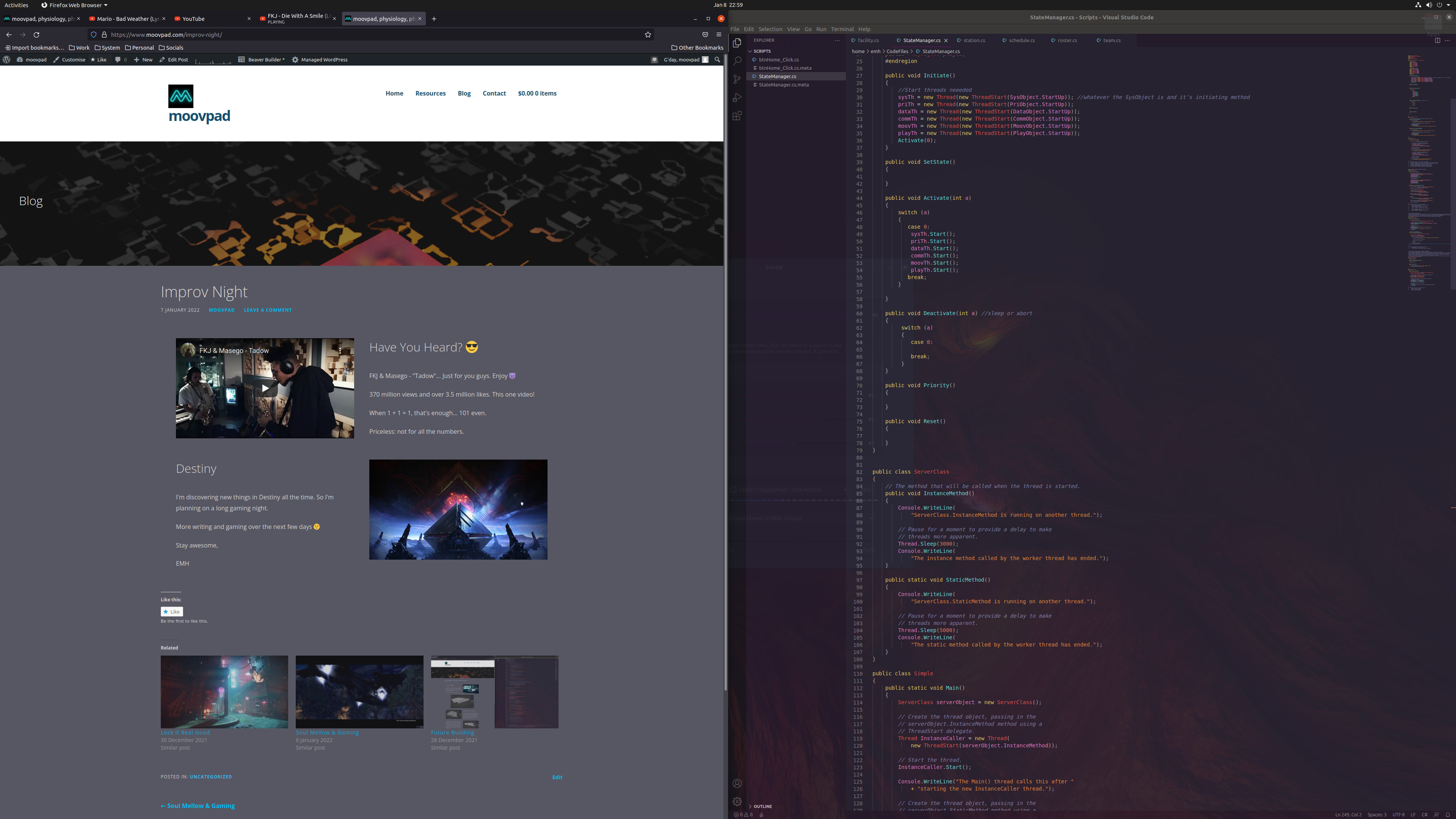Open Beaver Builder in admin bar
Image resolution: width=1456 pixels, height=819 pixels.
pos(261,60)
